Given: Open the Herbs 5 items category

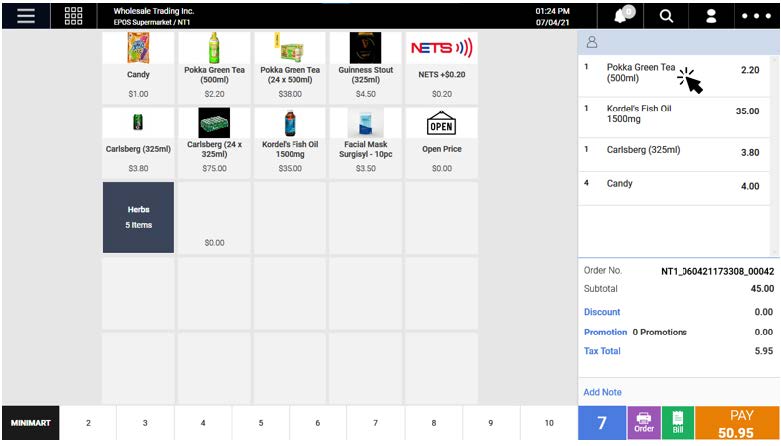Looking at the screenshot, I should 138,217.
